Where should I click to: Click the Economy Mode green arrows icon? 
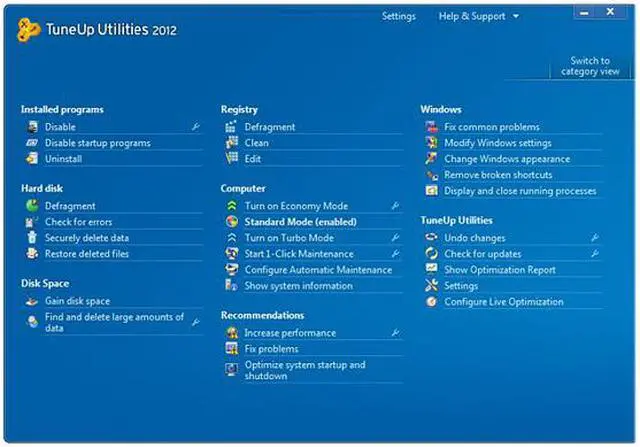point(231,206)
